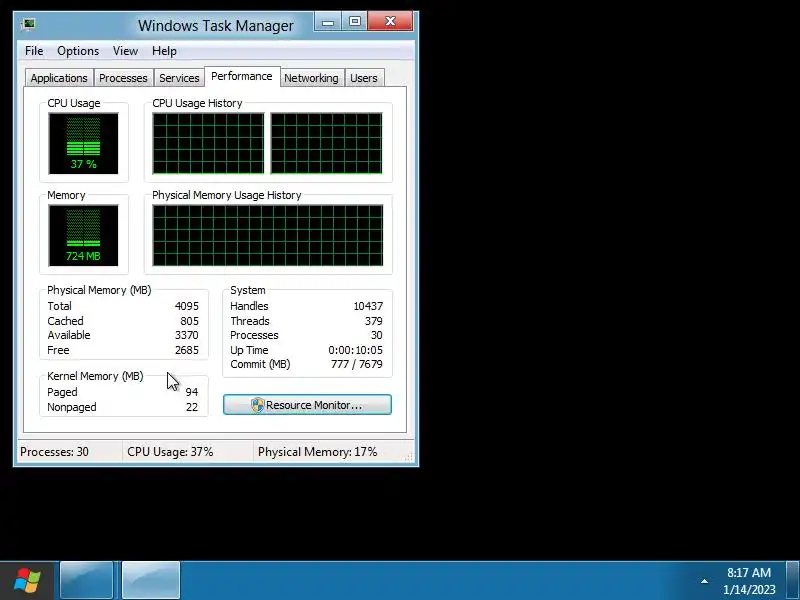Viewport: 800px width, 600px height.
Task: Click the Threads value 379
Action: [373, 321]
